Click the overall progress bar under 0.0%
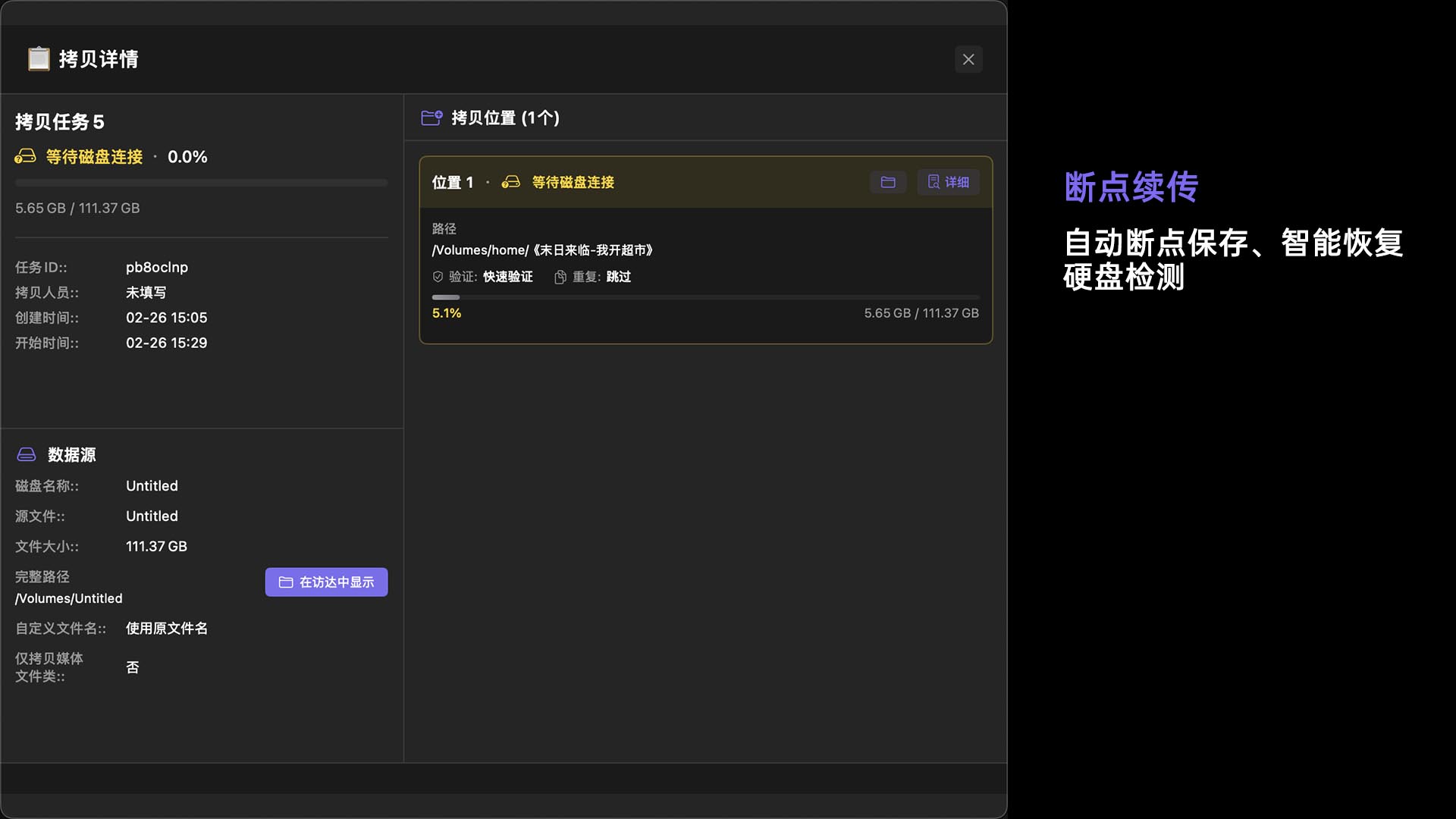1456x819 pixels. click(201, 183)
